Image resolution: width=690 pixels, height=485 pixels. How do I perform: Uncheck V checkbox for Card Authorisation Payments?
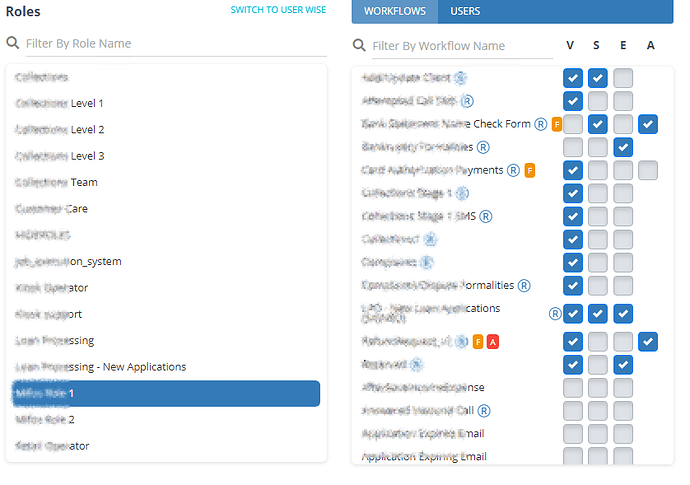[x=573, y=170]
